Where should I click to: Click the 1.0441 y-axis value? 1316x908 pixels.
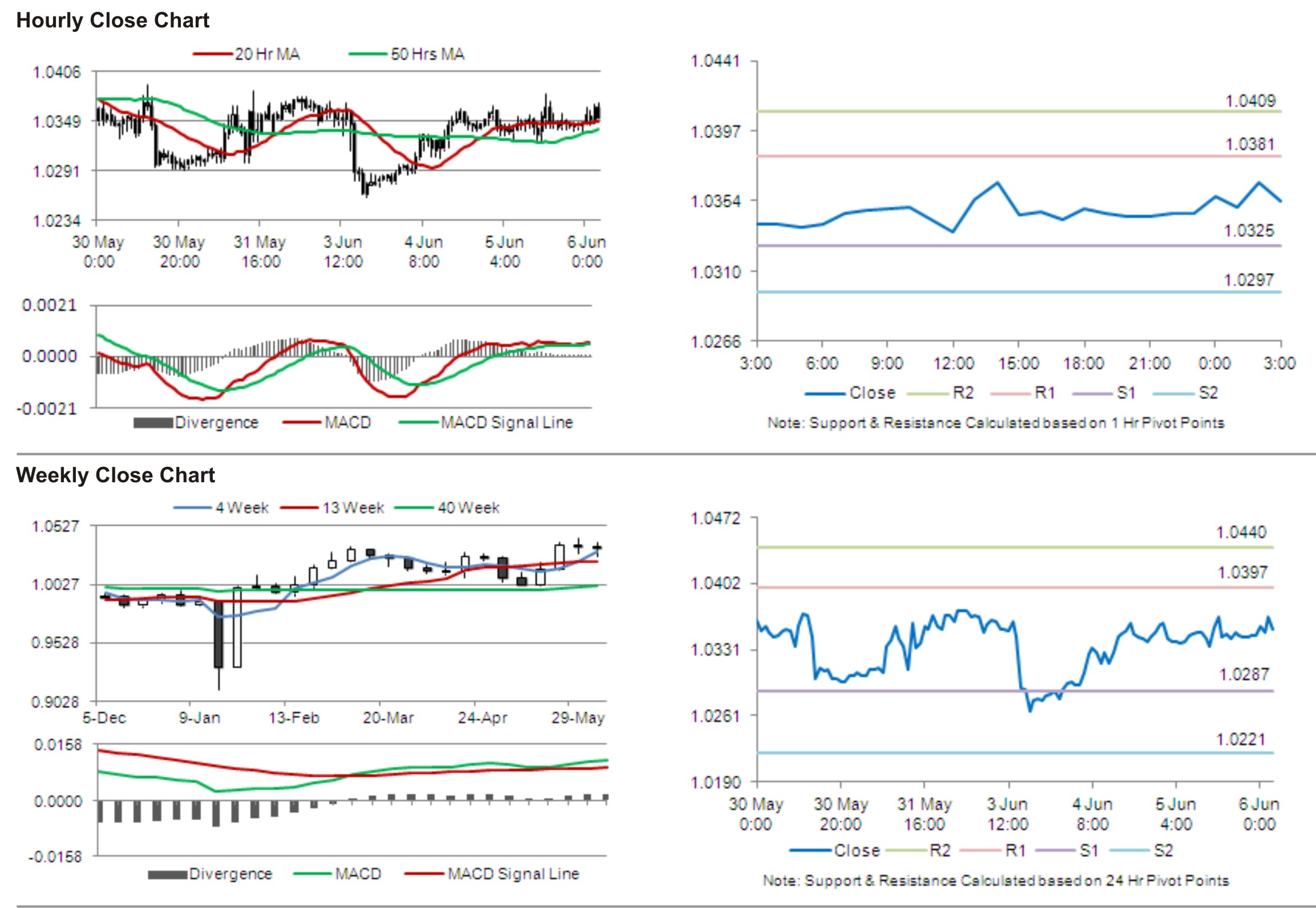[715, 61]
